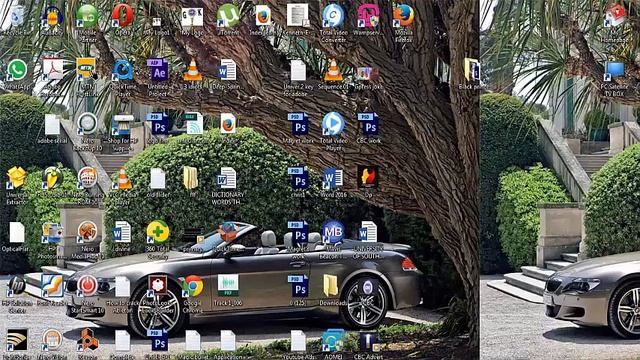The image size is (640, 360).
Task: Open UNIVERSITY OF SOUTH Word document
Action: 368,232
